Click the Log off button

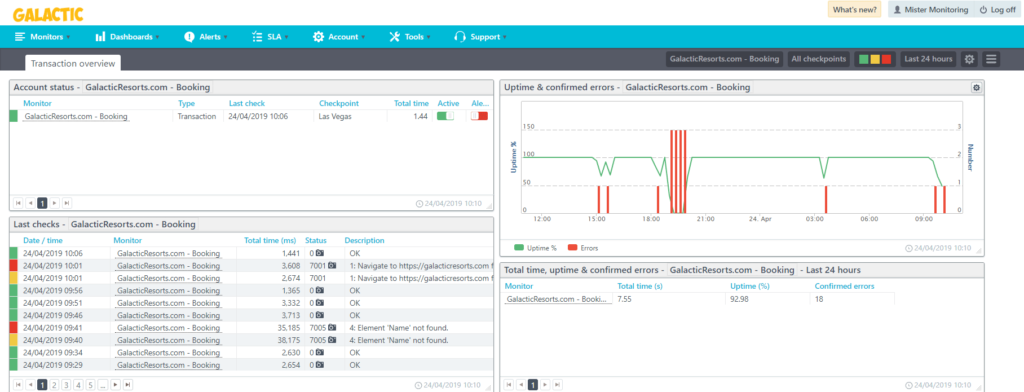click(x=997, y=10)
